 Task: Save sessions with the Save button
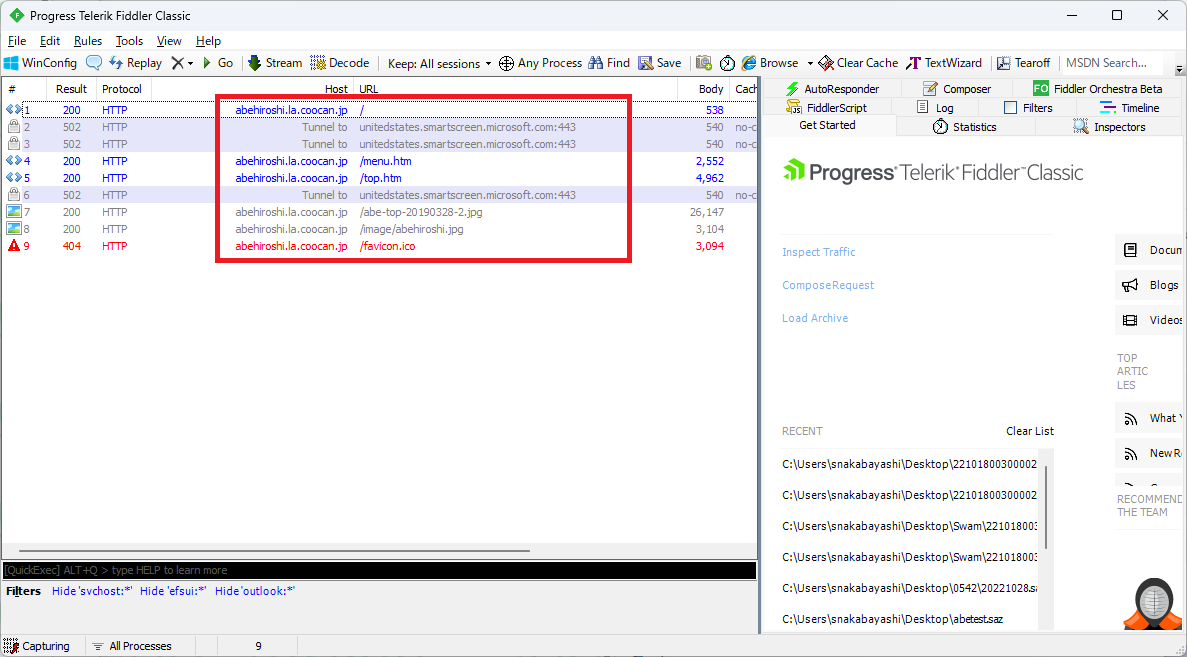(x=660, y=63)
